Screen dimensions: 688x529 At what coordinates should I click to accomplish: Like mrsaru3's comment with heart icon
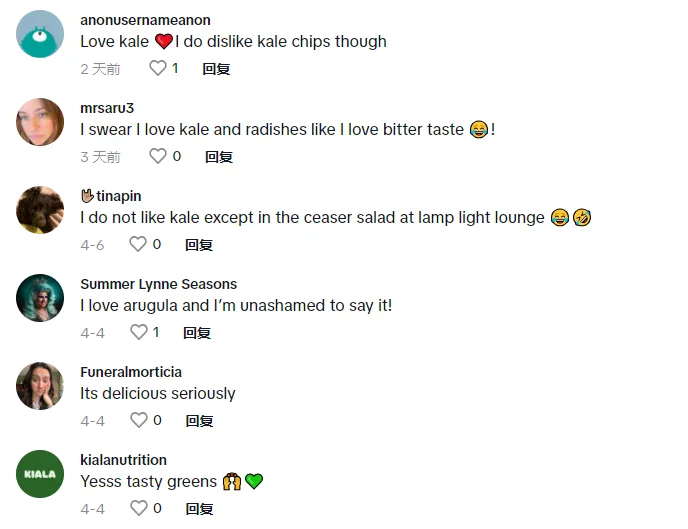pos(158,156)
